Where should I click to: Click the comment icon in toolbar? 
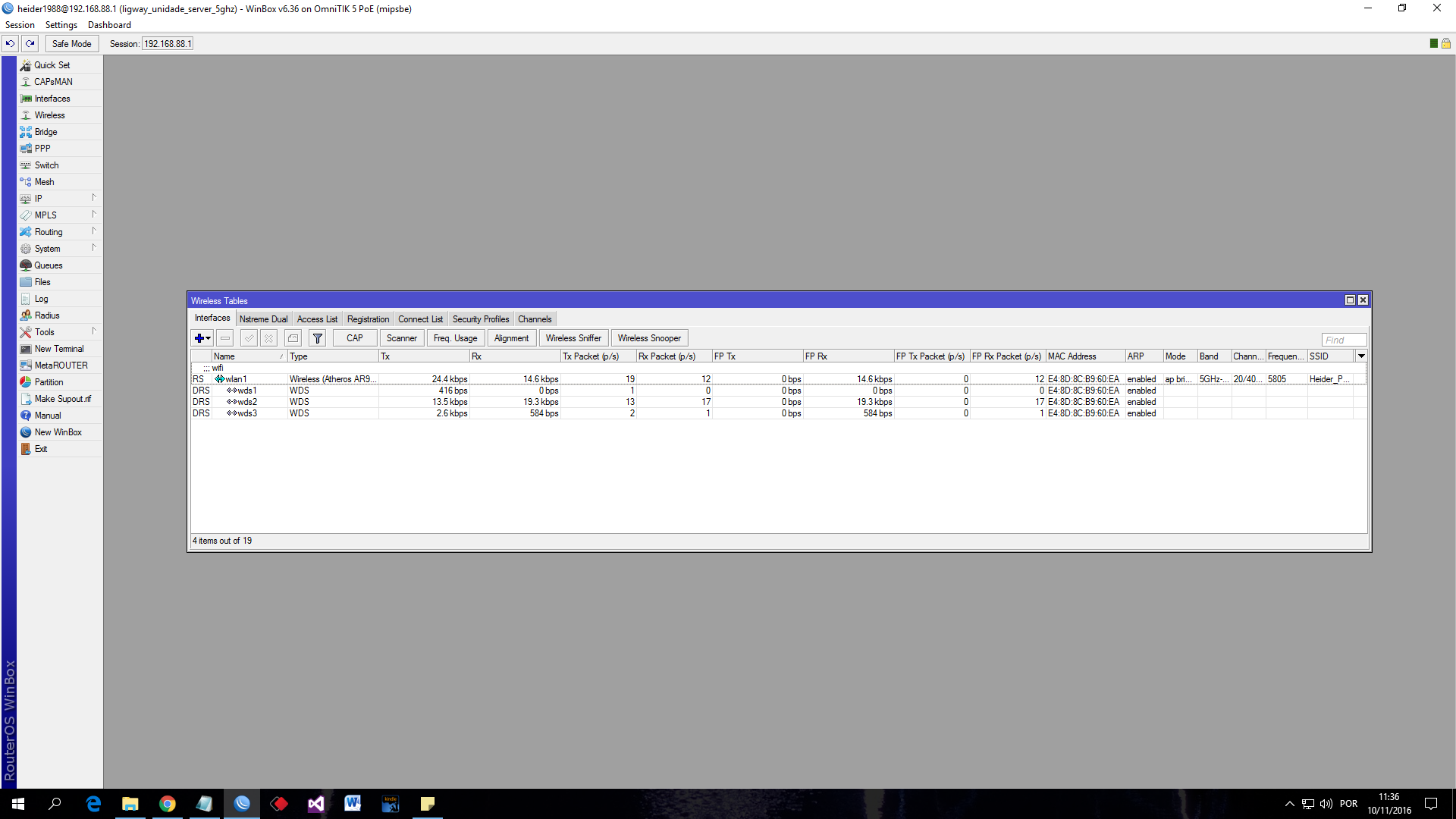[293, 338]
